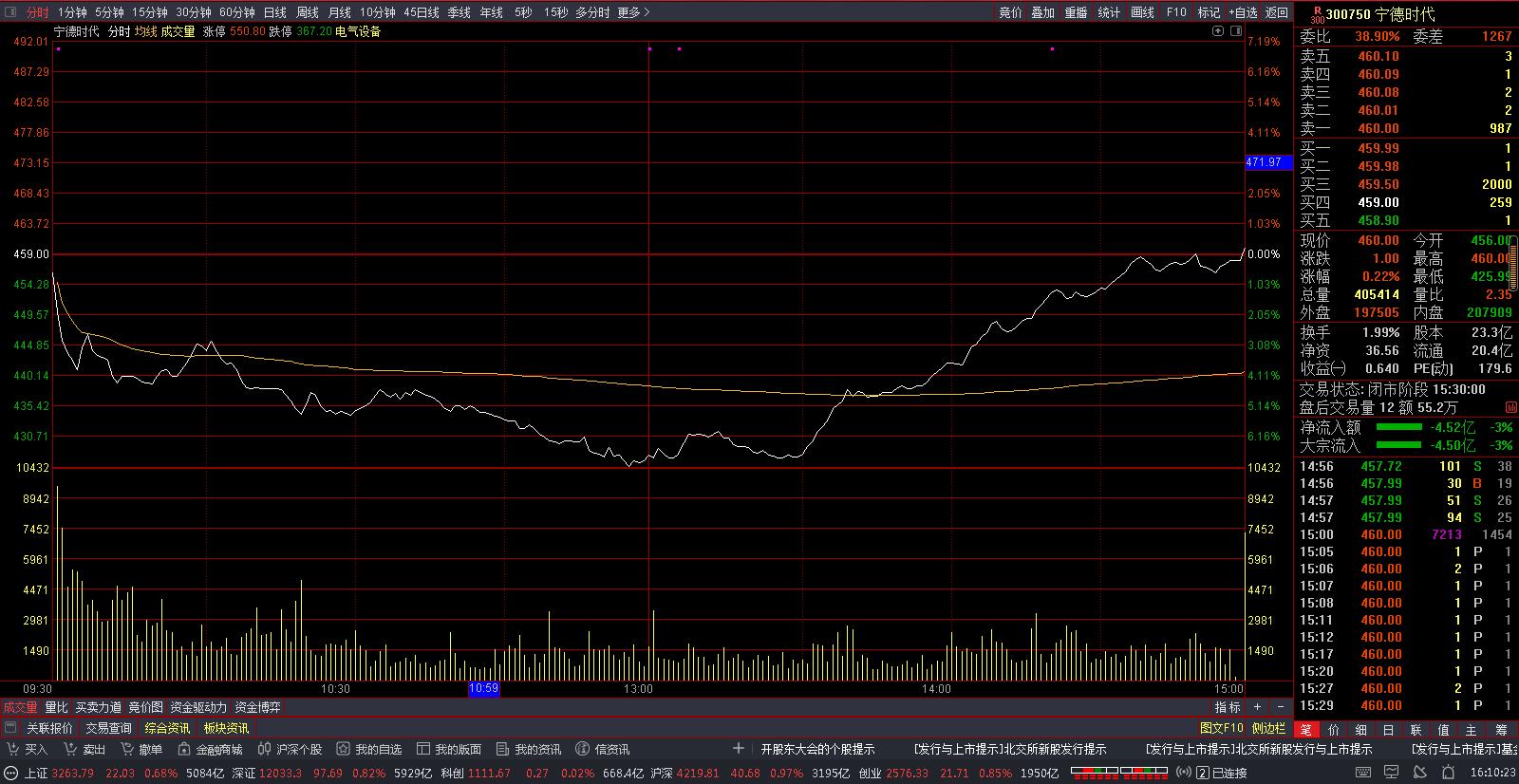The height and width of the screenshot is (784, 1519).
Task: Click the 标记 mark button
Action: [1209, 12]
